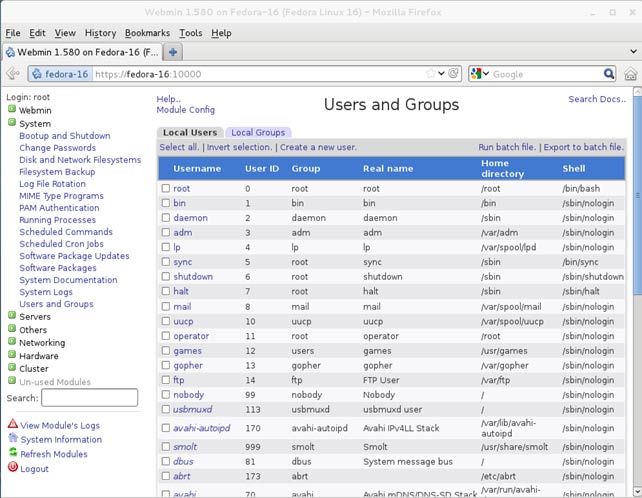Open the History menu
642x498 pixels.
coord(100,33)
